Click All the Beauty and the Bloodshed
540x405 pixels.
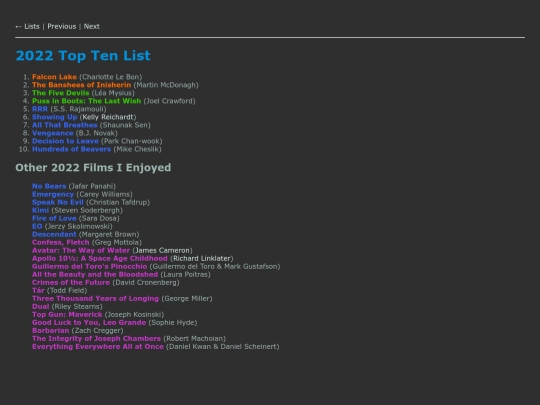[x=95, y=274]
